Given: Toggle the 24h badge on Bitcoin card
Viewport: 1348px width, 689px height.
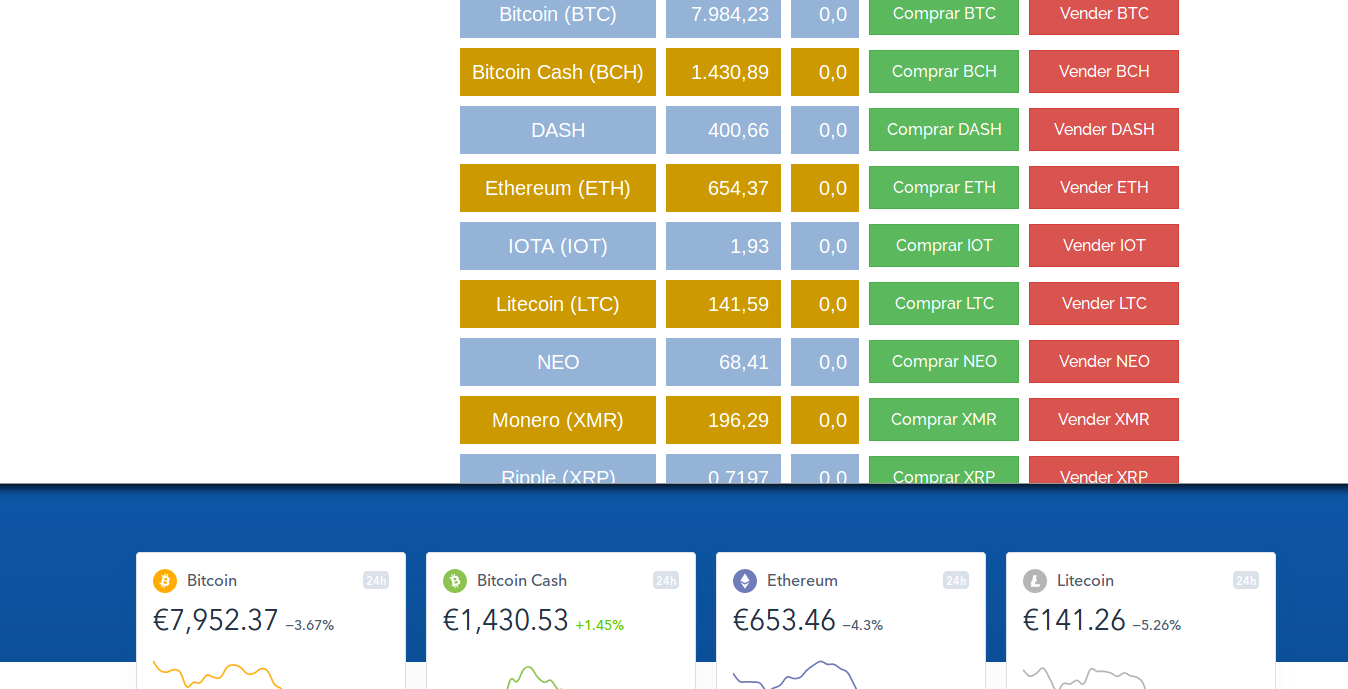Looking at the screenshot, I should click(x=376, y=581).
